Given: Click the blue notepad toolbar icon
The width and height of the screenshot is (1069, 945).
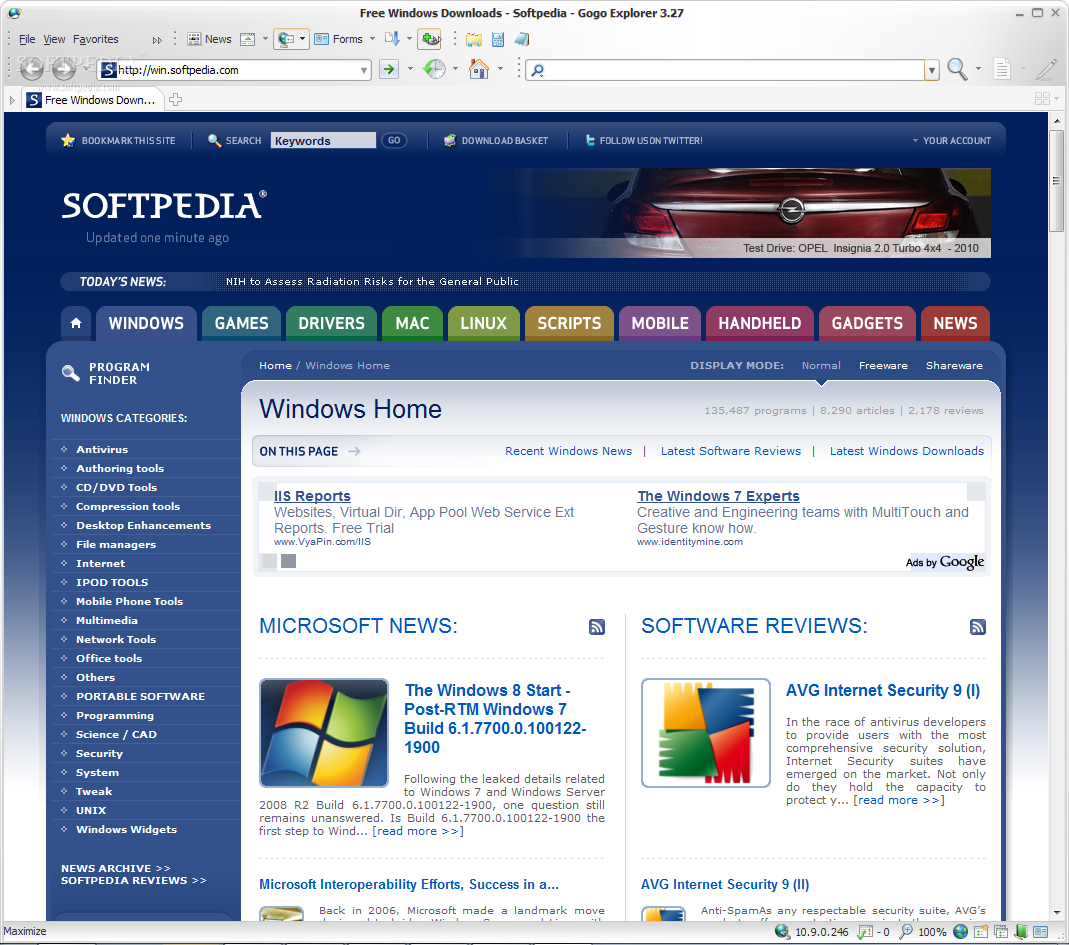Looking at the screenshot, I should point(522,39).
